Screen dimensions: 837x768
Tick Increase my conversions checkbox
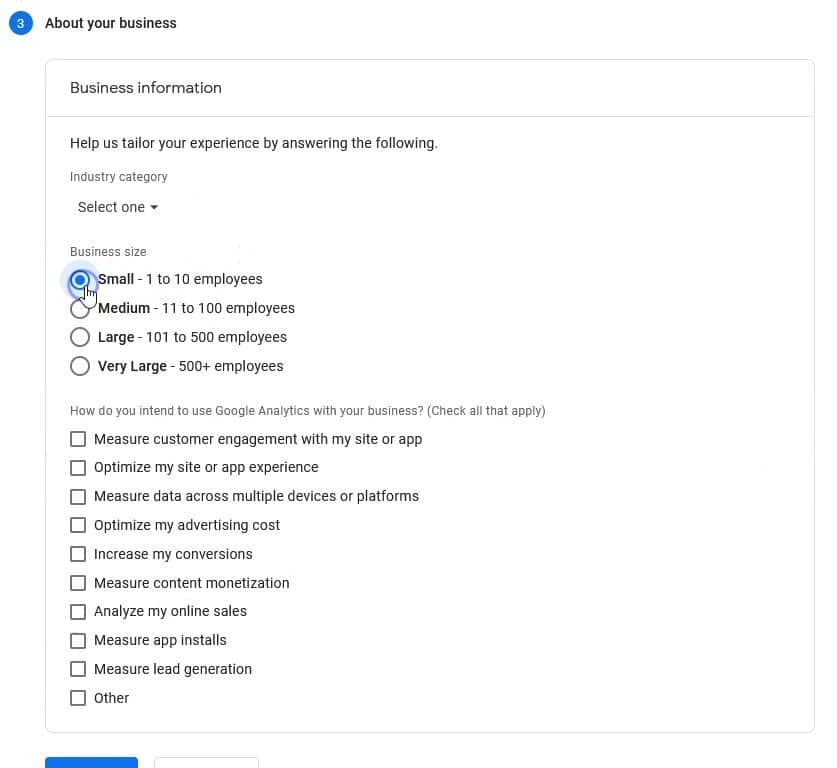click(x=78, y=554)
